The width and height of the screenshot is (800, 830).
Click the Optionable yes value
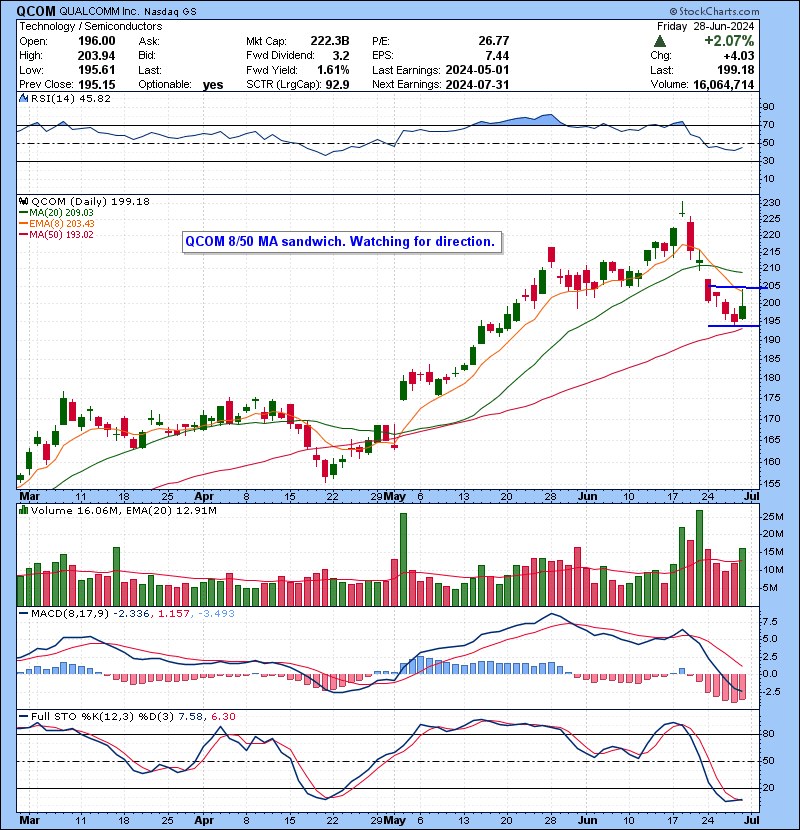click(213, 85)
